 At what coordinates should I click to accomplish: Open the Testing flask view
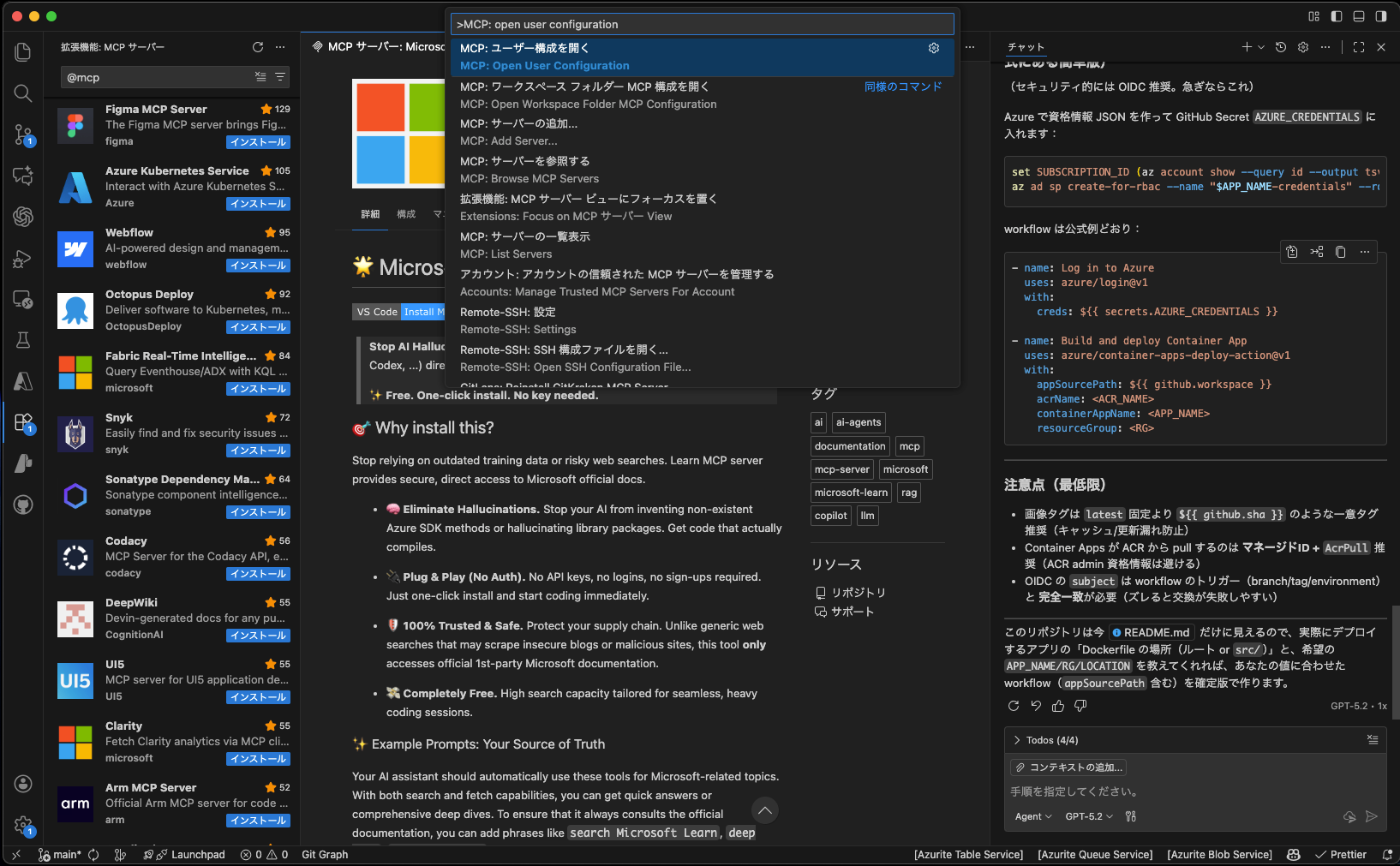22,340
